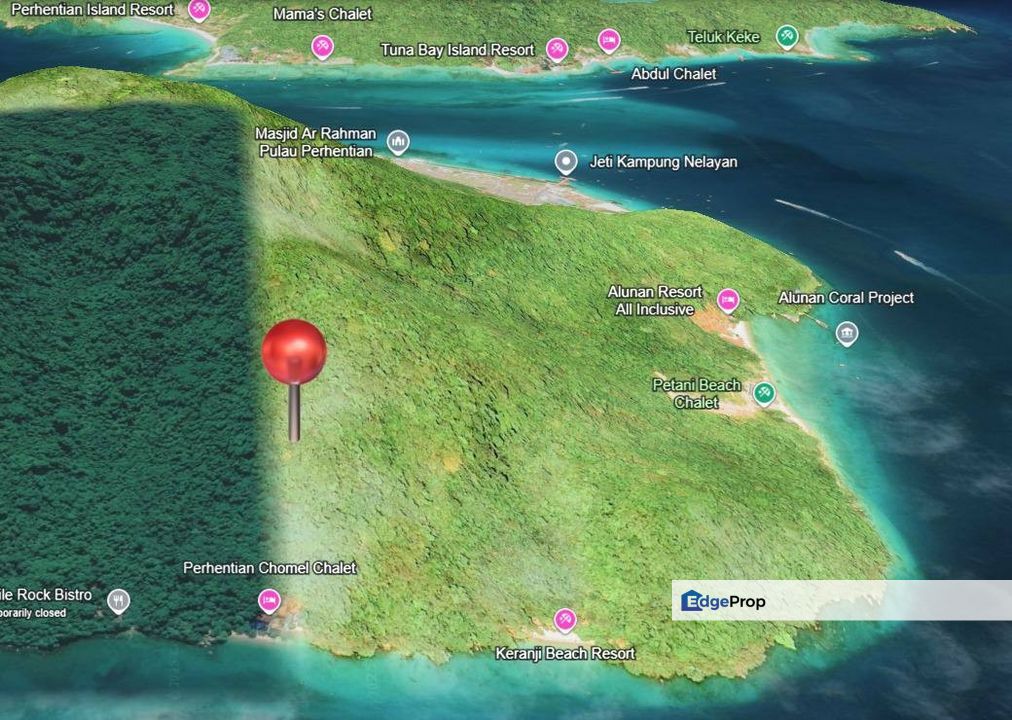
Task: Click the Perhentian Island Resort pink pin icon
Action: coord(199,10)
